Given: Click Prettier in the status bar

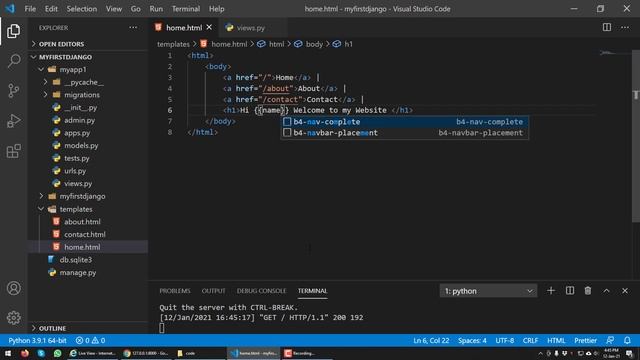Looking at the screenshot, I should (586, 340).
